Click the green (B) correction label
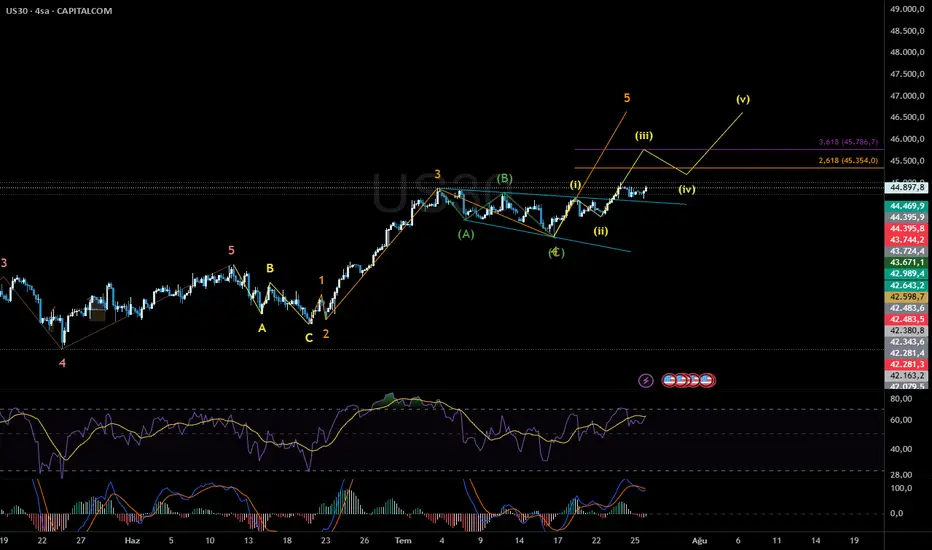This screenshot has width=932, height=550. pyautogui.click(x=504, y=178)
